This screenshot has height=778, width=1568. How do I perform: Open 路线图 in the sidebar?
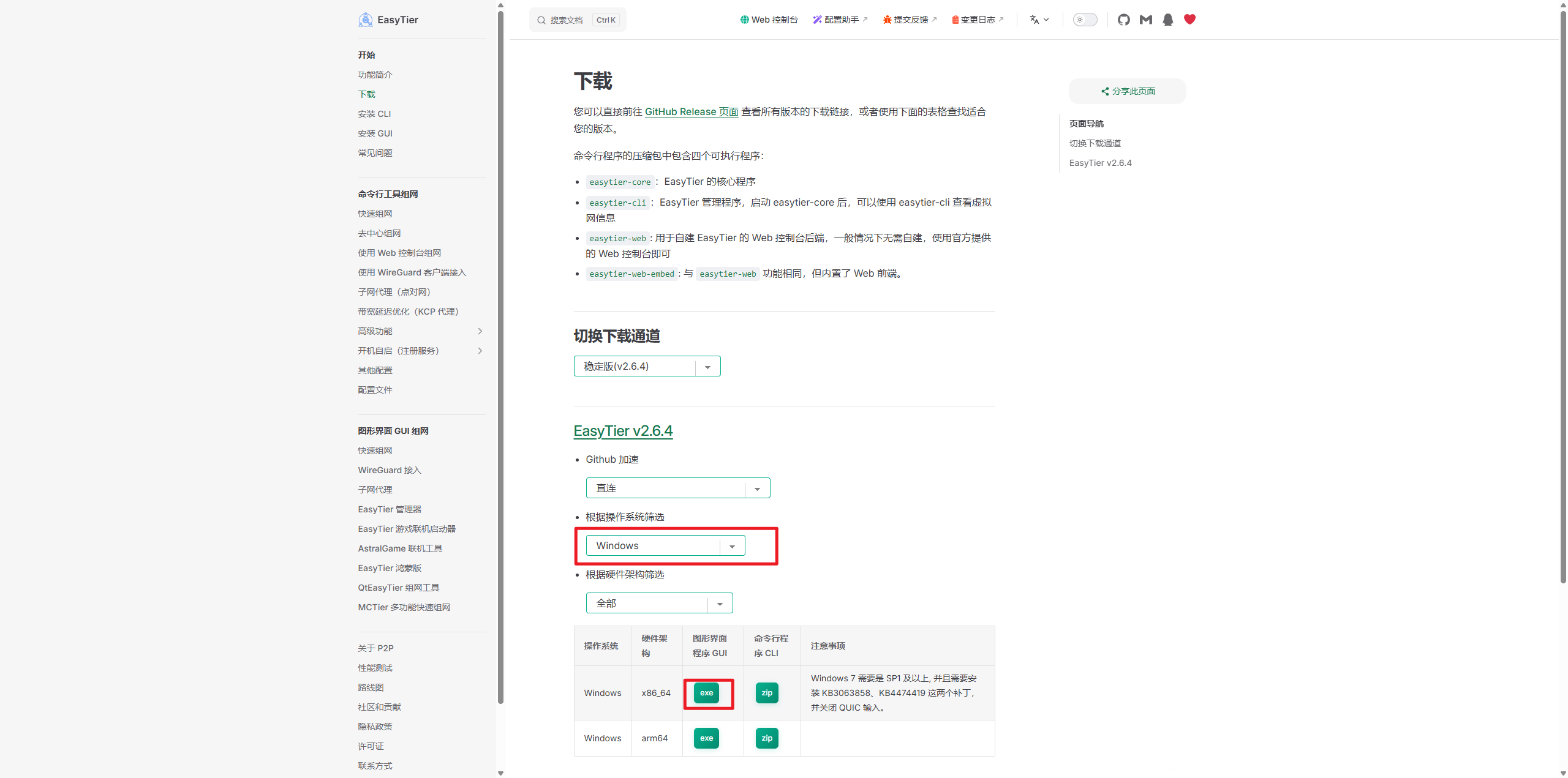click(x=371, y=687)
